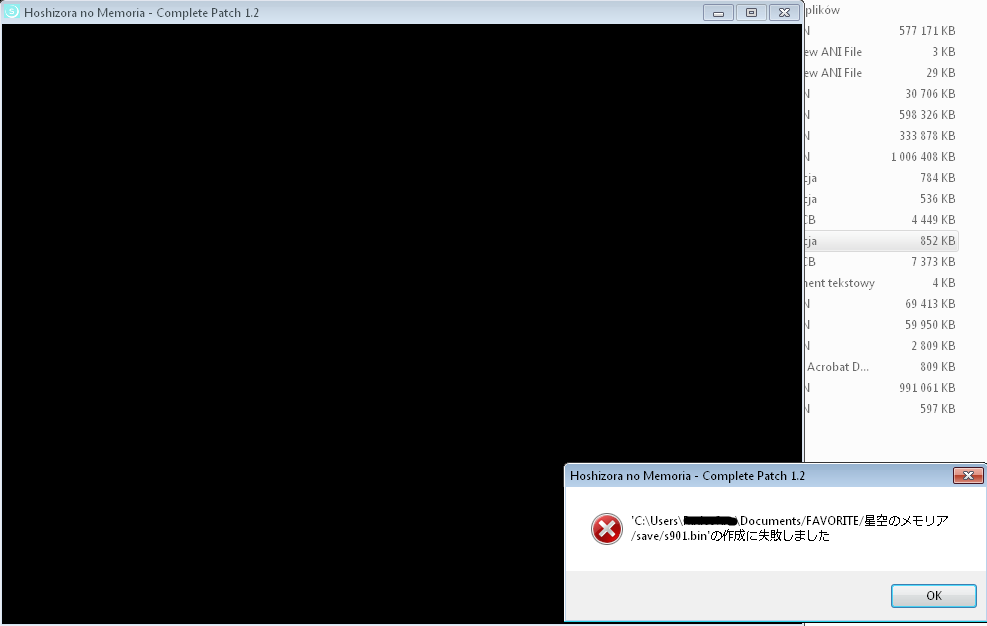Select the Acrobat document of 809 KB
Viewport: 987px width, 626px height.
[880, 367]
